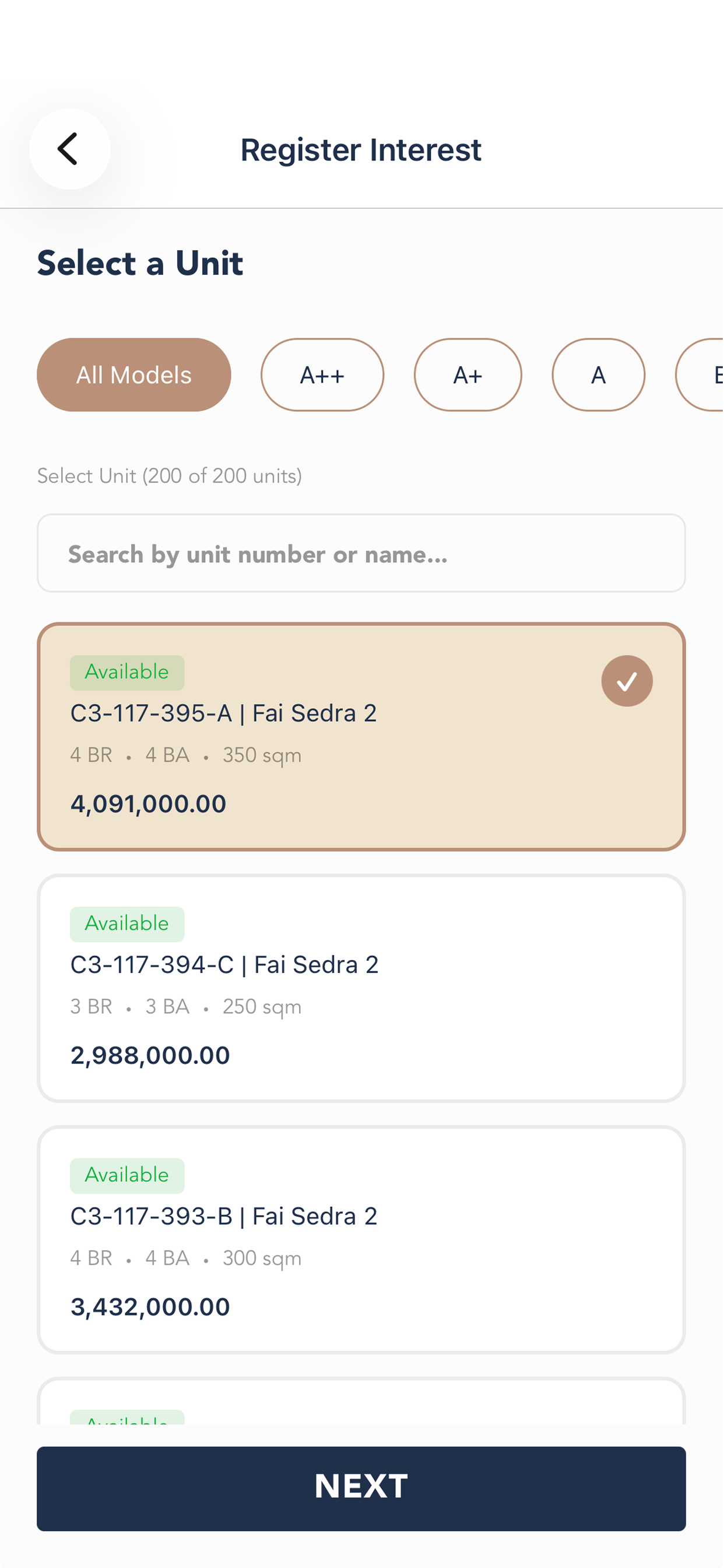Choose the A model filter
Screen dimensions: 724x1568
tap(599, 375)
